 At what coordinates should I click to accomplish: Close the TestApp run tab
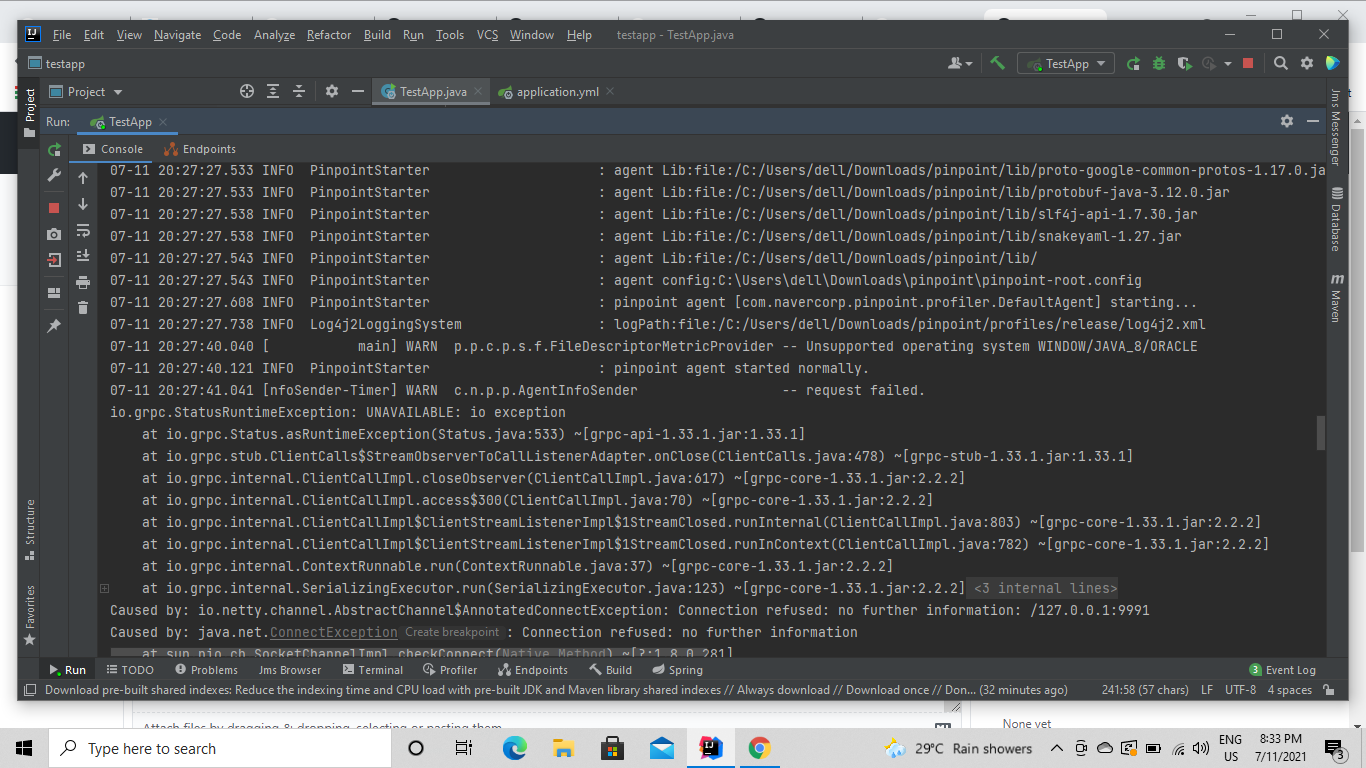tap(163, 122)
